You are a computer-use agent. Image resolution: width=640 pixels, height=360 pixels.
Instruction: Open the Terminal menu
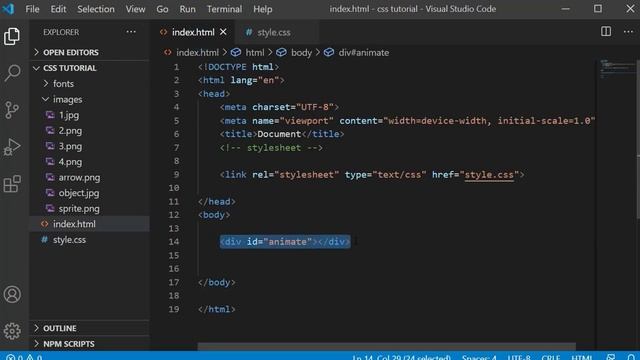(224, 9)
